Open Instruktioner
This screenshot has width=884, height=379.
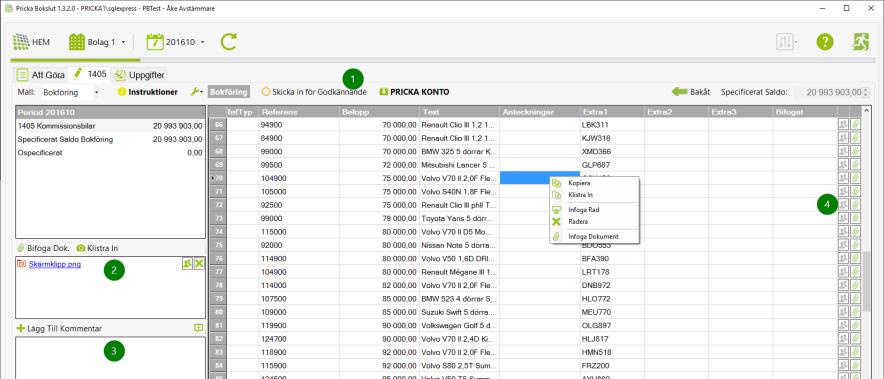pyautogui.click(x=148, y=92)
